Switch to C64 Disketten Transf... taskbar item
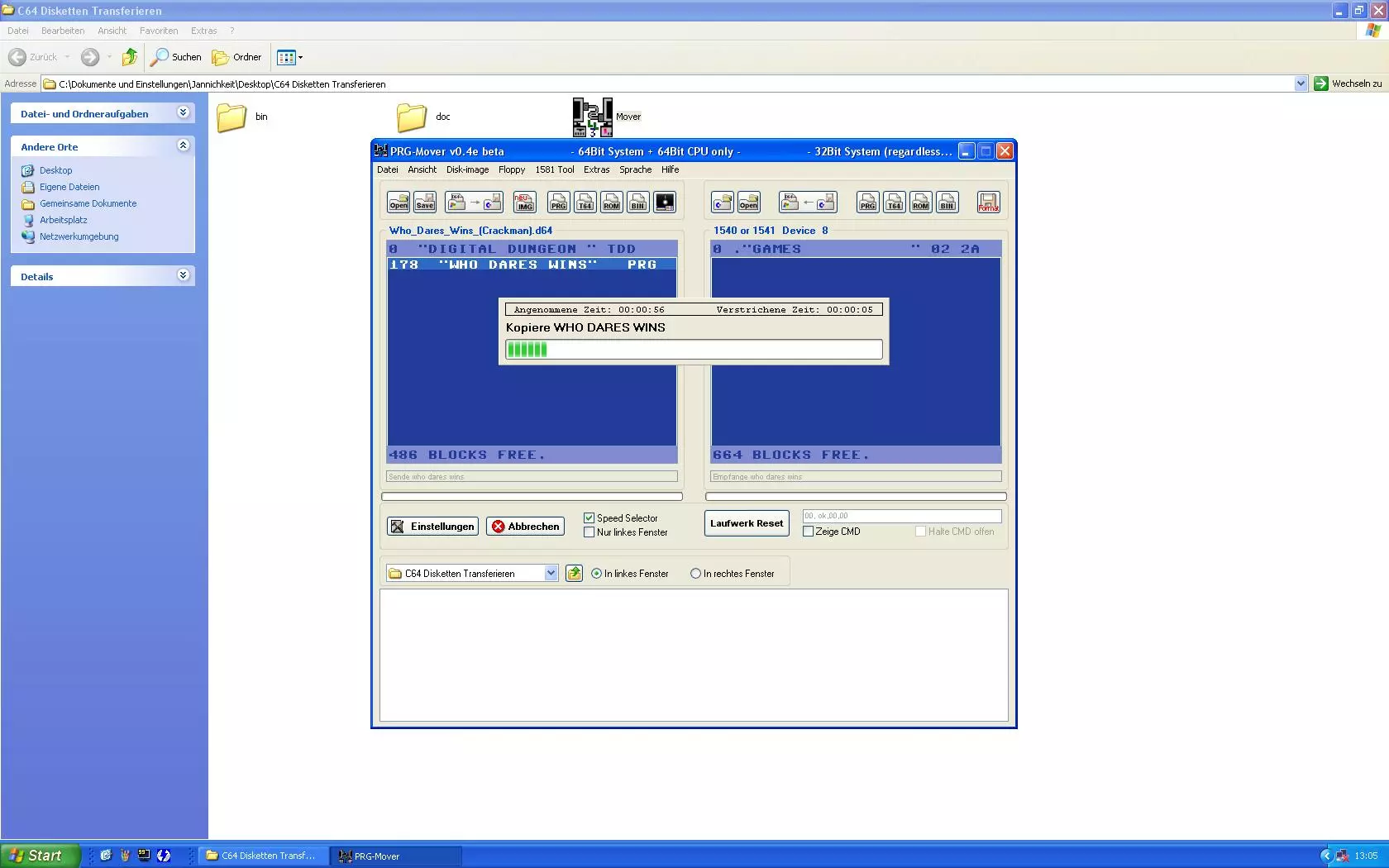This screenshot has height=868, width=1389. 263,856
